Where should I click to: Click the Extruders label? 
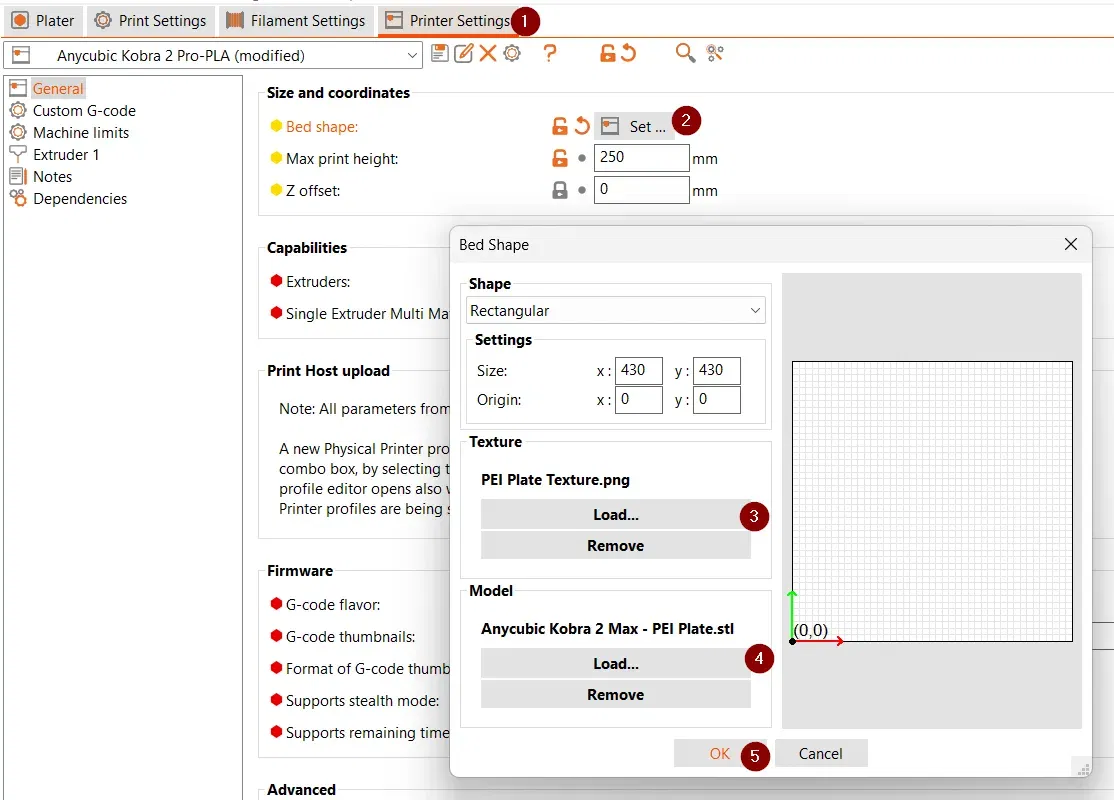(318, 281)
